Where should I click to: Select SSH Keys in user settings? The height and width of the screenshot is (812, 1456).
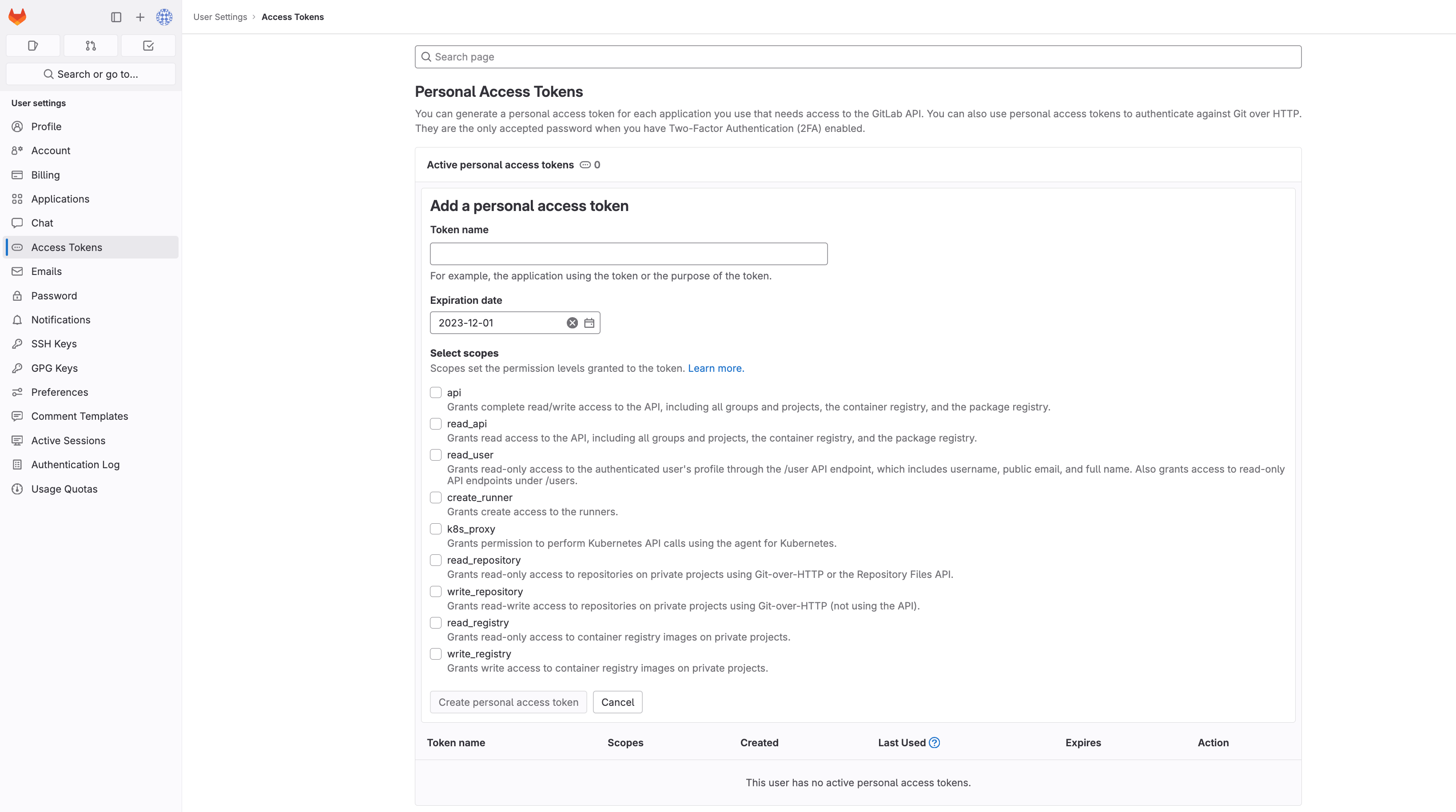point(54,343)
